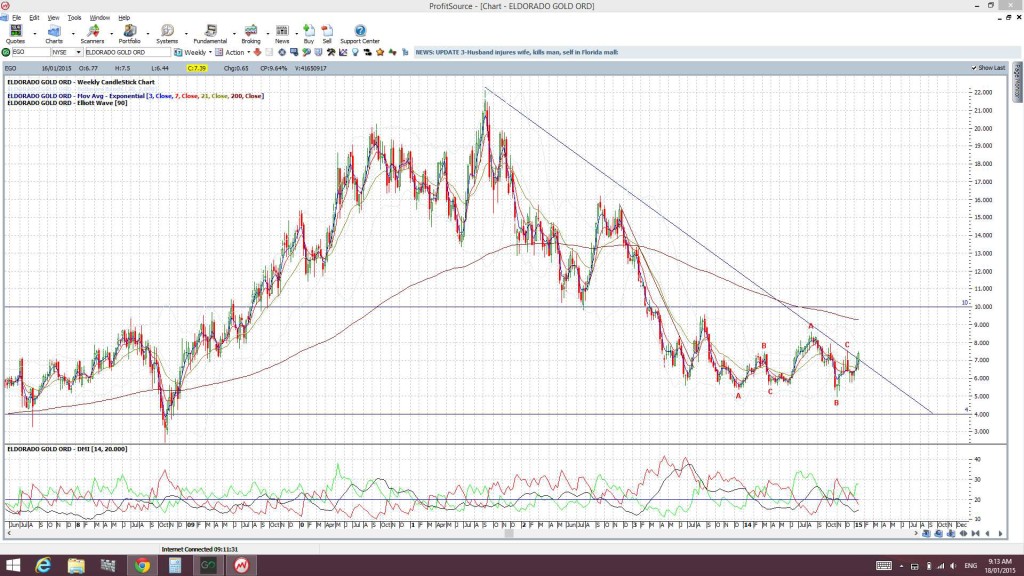Image resolution: width=1024 pixels, height=576 pixels.
Task: Click the Mov Avg Exponential indicator label
Action: (135, 96)
